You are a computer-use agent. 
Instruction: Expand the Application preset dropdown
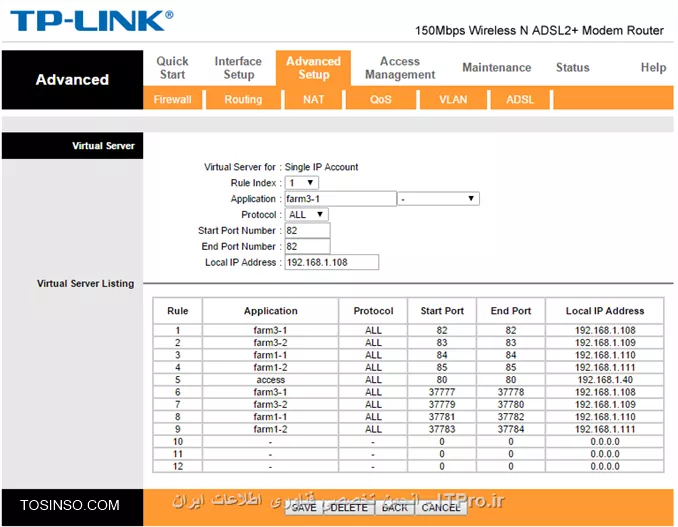[438, 198]
